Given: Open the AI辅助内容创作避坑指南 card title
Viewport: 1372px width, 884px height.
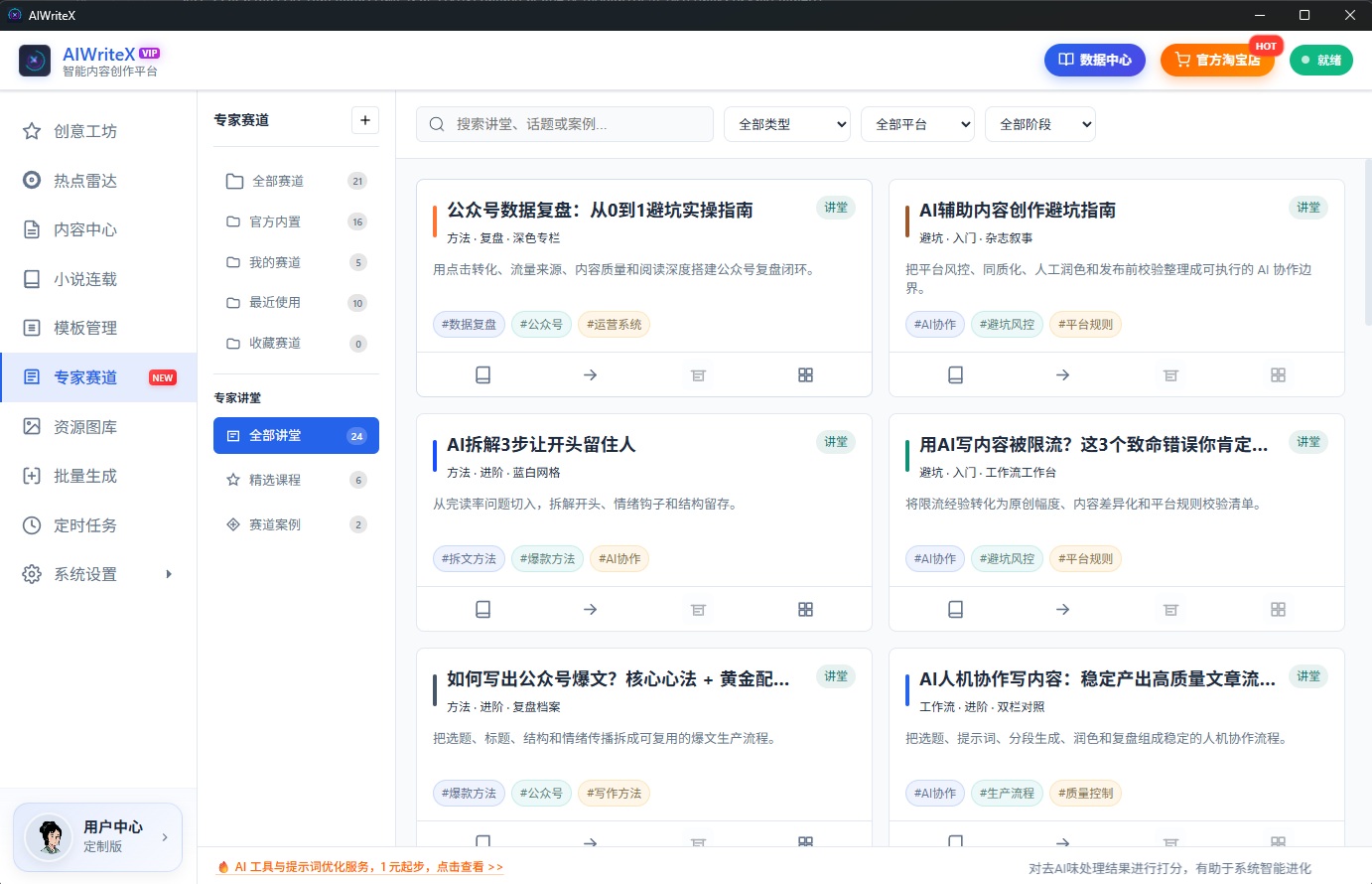Looking at the screenshot, I should 1018,210.
